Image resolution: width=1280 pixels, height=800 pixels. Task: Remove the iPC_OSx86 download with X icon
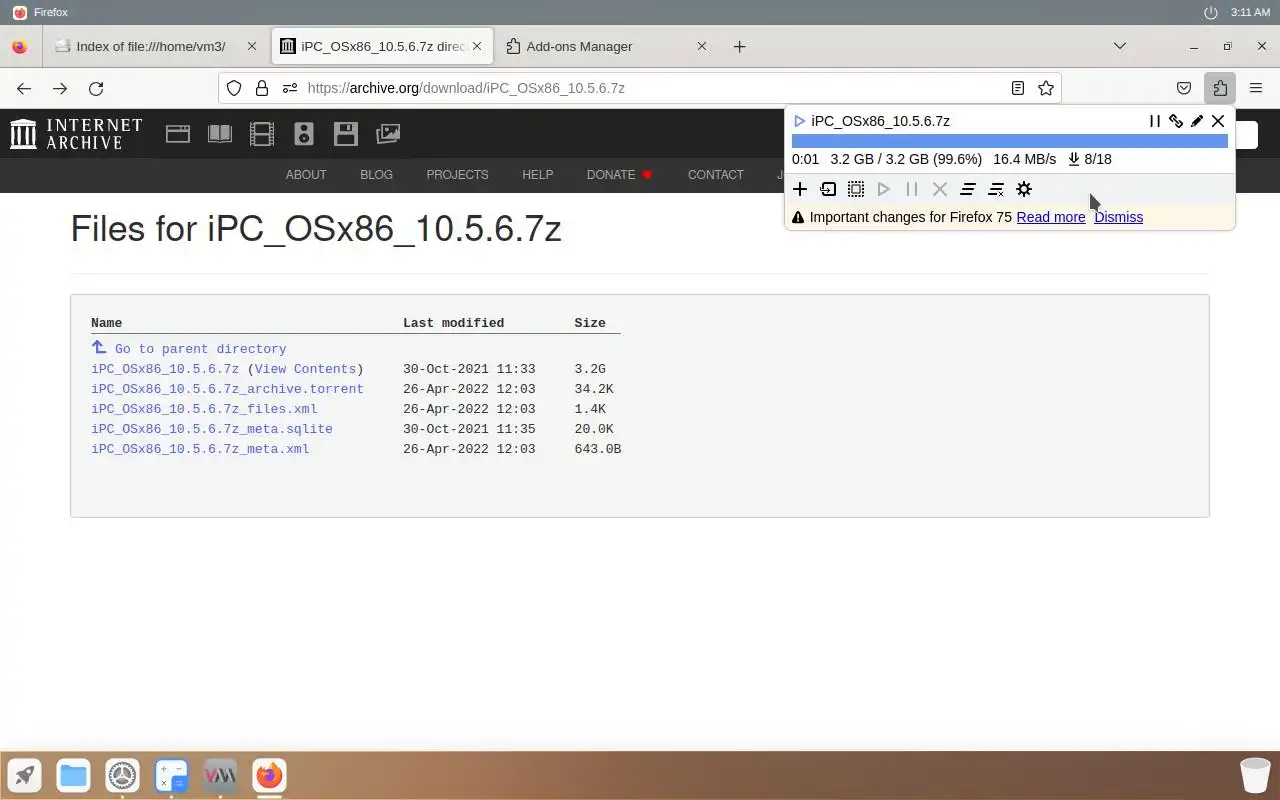(x=1218, y=121)
